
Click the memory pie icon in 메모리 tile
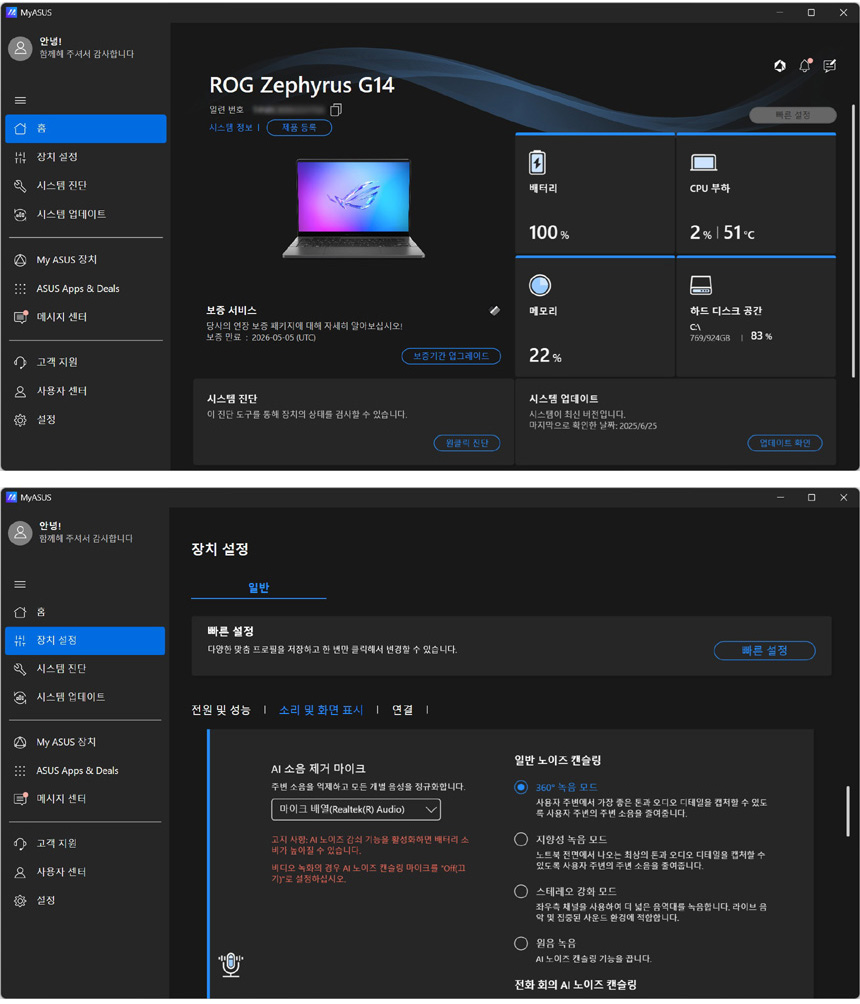540,286
